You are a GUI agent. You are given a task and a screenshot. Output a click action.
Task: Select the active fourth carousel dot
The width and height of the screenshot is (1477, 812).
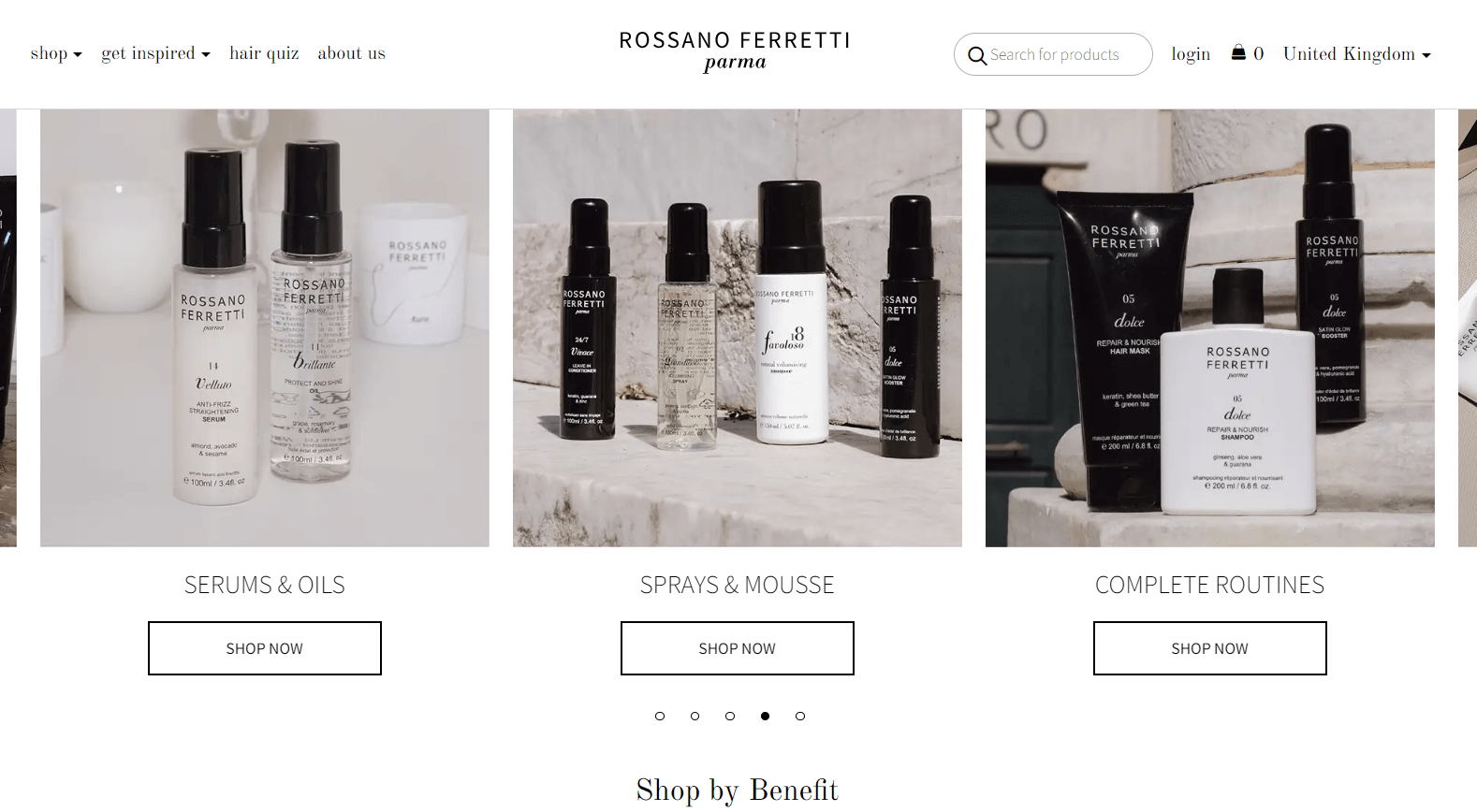point(765,716)
